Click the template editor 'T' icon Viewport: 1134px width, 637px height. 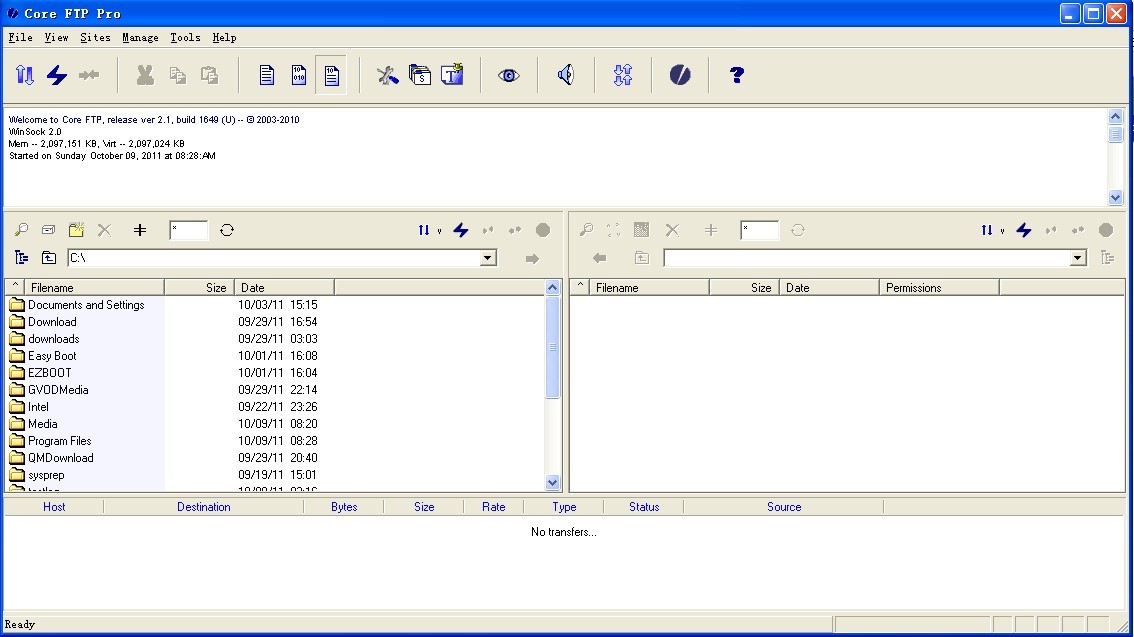(453, 75)
